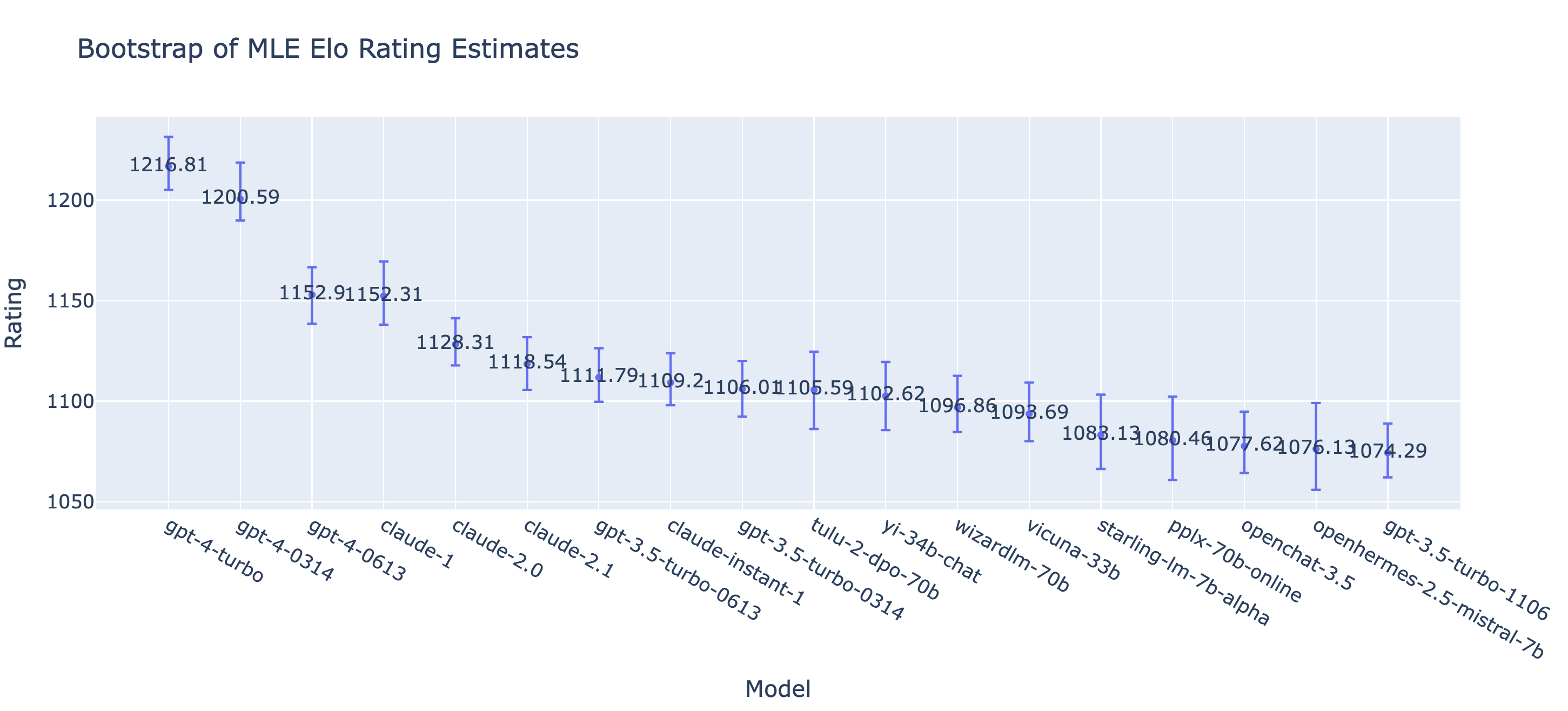The width and height of the screenshot is (1568, 711).
Task: Click the claude-instant-1 x-axis label
Action: pos(735,571)
